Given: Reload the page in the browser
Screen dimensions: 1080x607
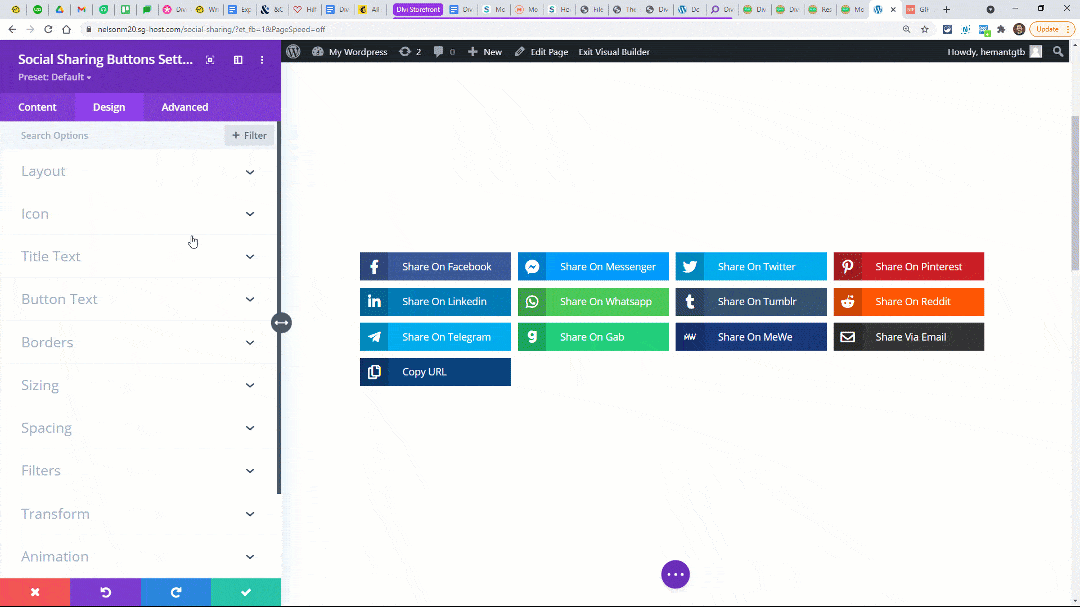Looking at the screenshot, I should coord(48,30).
